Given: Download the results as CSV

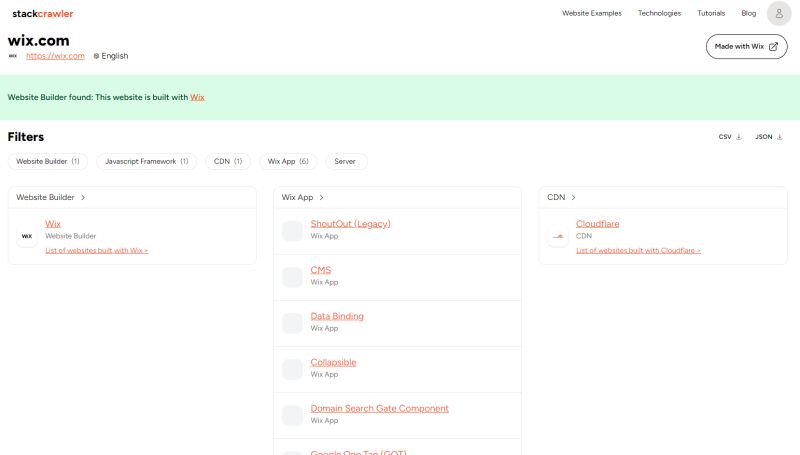Looking at the screenshot, I should point(730,137).
